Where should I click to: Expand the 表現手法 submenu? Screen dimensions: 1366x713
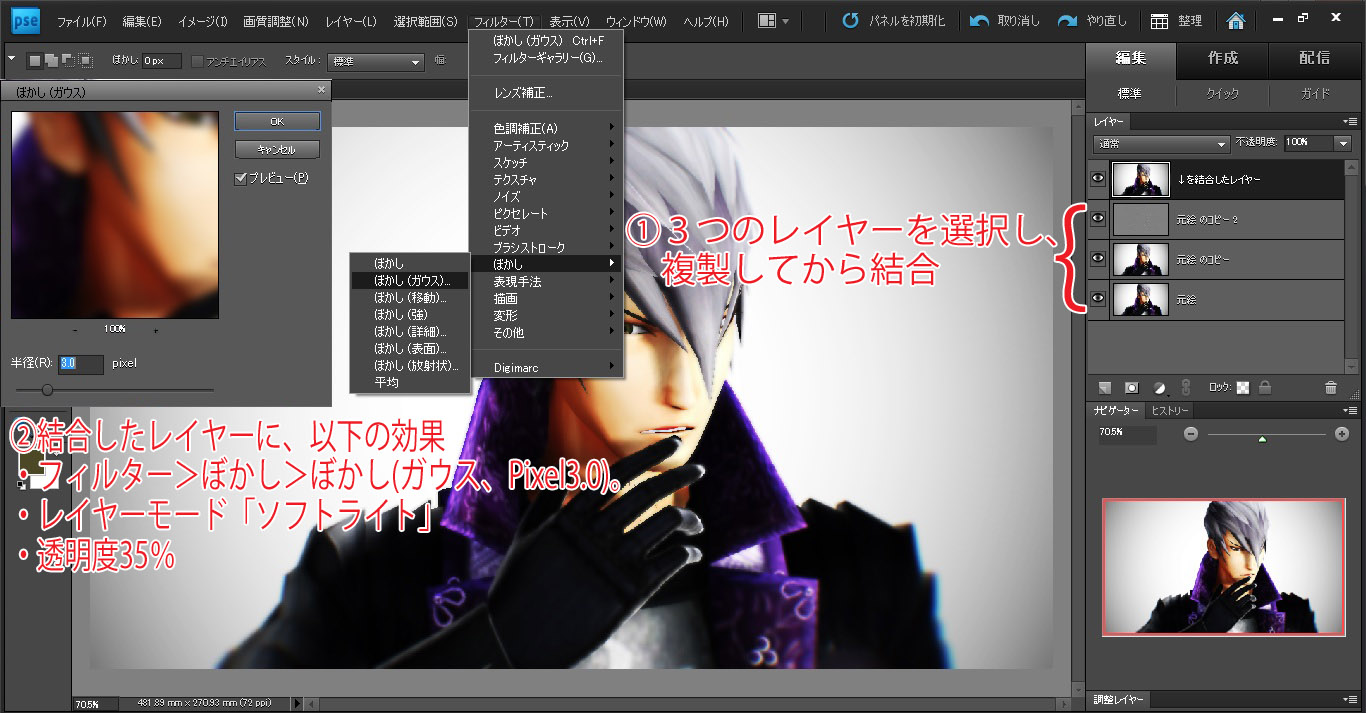point(546,281)
